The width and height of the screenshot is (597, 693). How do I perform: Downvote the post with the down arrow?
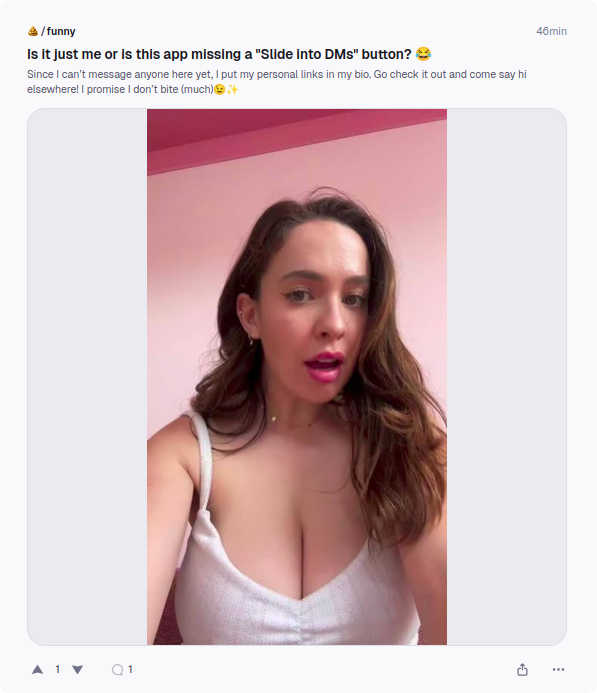(x=77, y=670)
